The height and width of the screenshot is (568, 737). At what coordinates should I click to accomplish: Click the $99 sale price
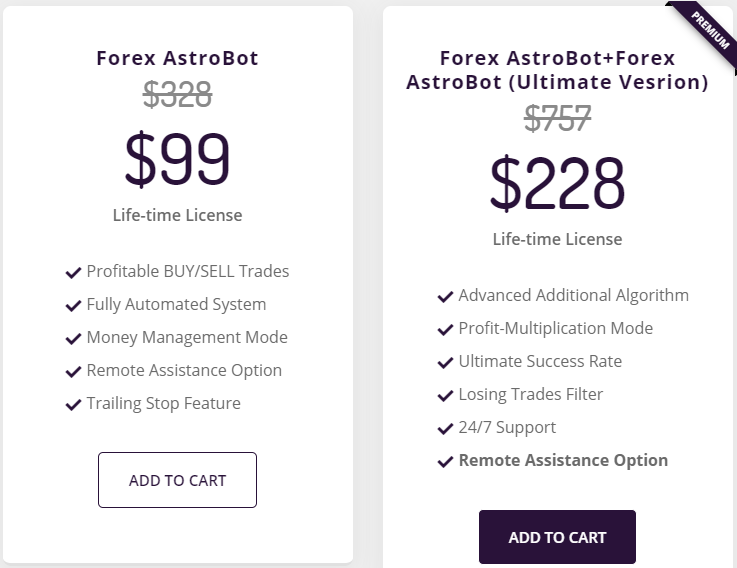(x=177, y=159)
